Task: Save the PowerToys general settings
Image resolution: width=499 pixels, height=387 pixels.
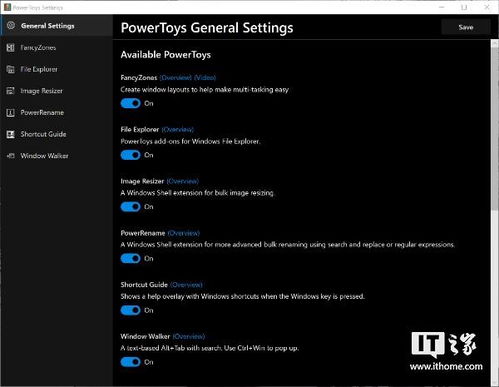Action: tap(466, 27)
